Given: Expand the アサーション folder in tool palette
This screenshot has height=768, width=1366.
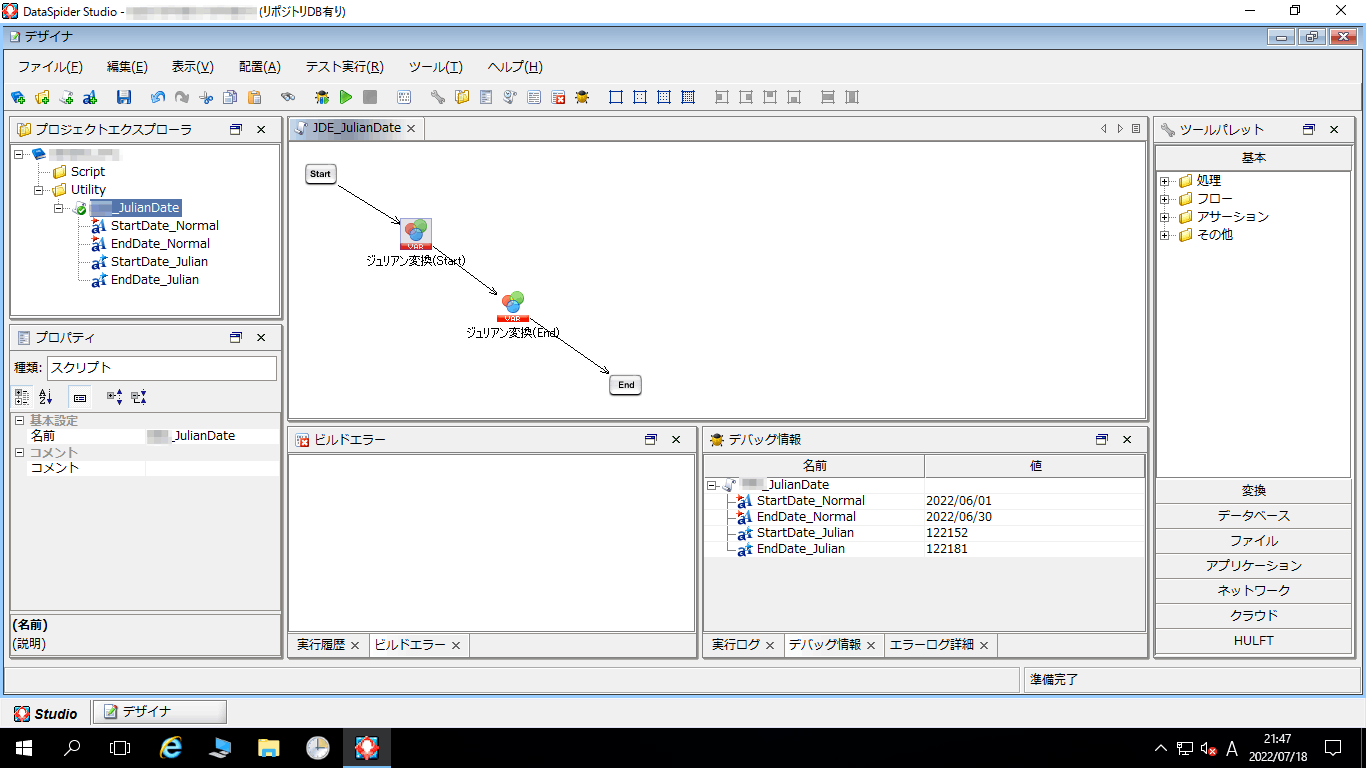Looking at the screenshot, I should coord(1165,218).
